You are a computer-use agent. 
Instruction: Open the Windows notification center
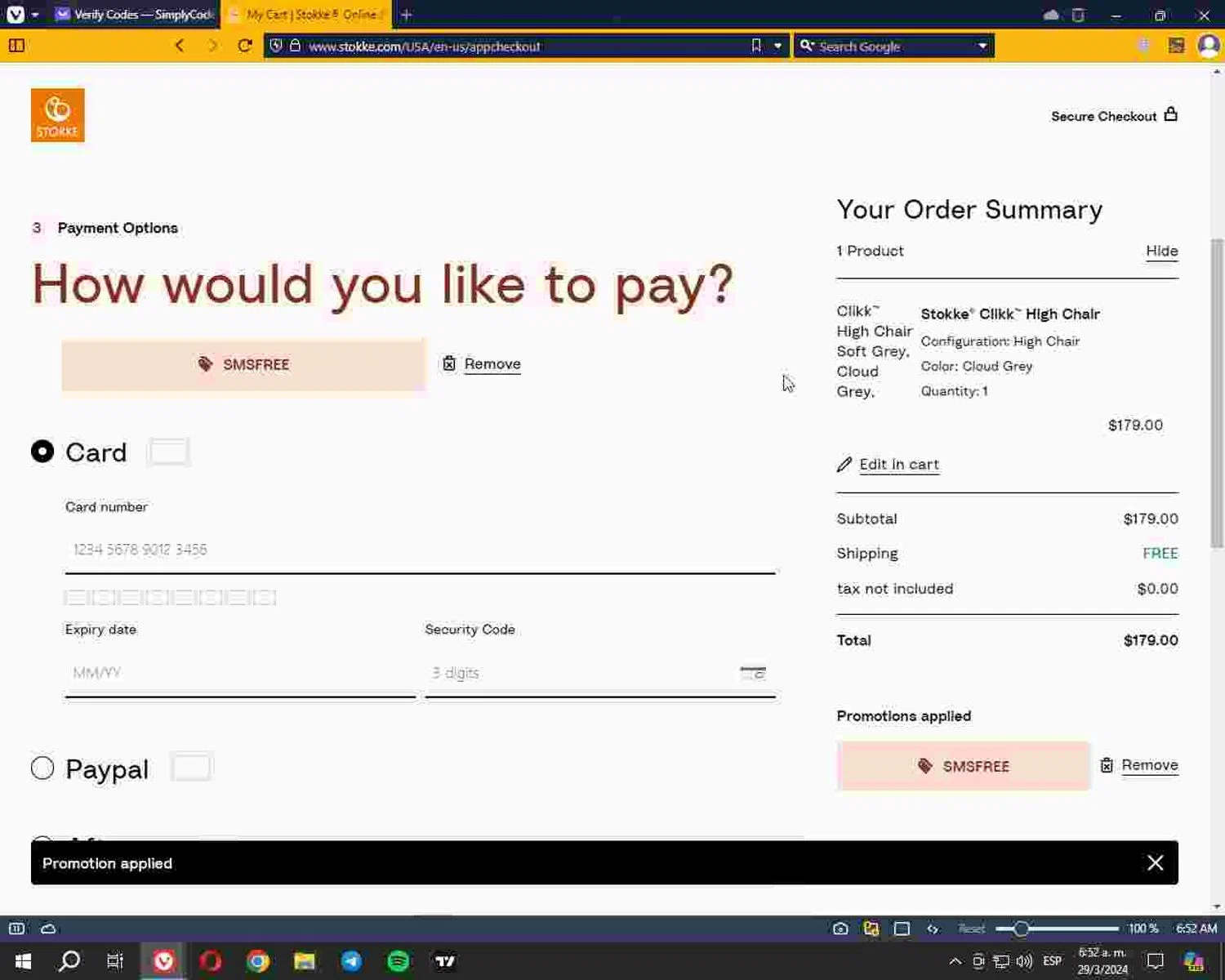(x=1155, y=961)
